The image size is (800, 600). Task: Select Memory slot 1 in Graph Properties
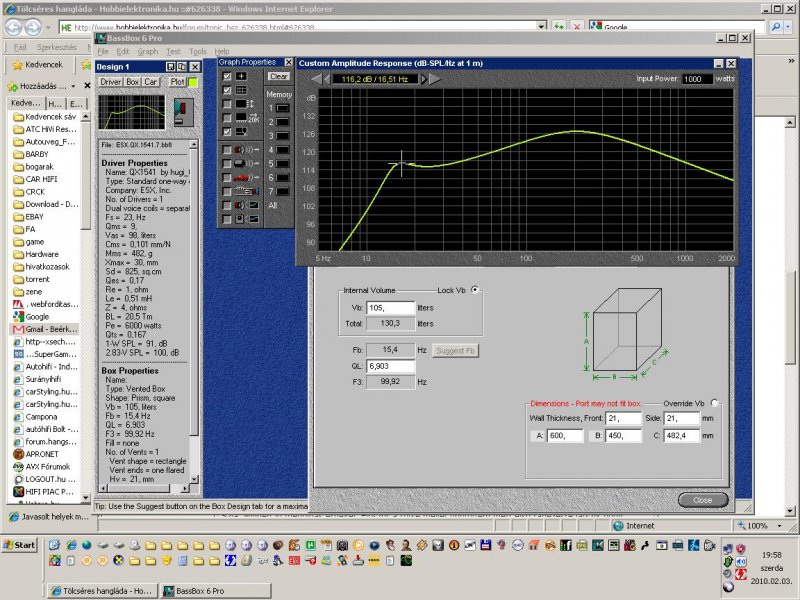pyautogui.click(x=281, y=107)
